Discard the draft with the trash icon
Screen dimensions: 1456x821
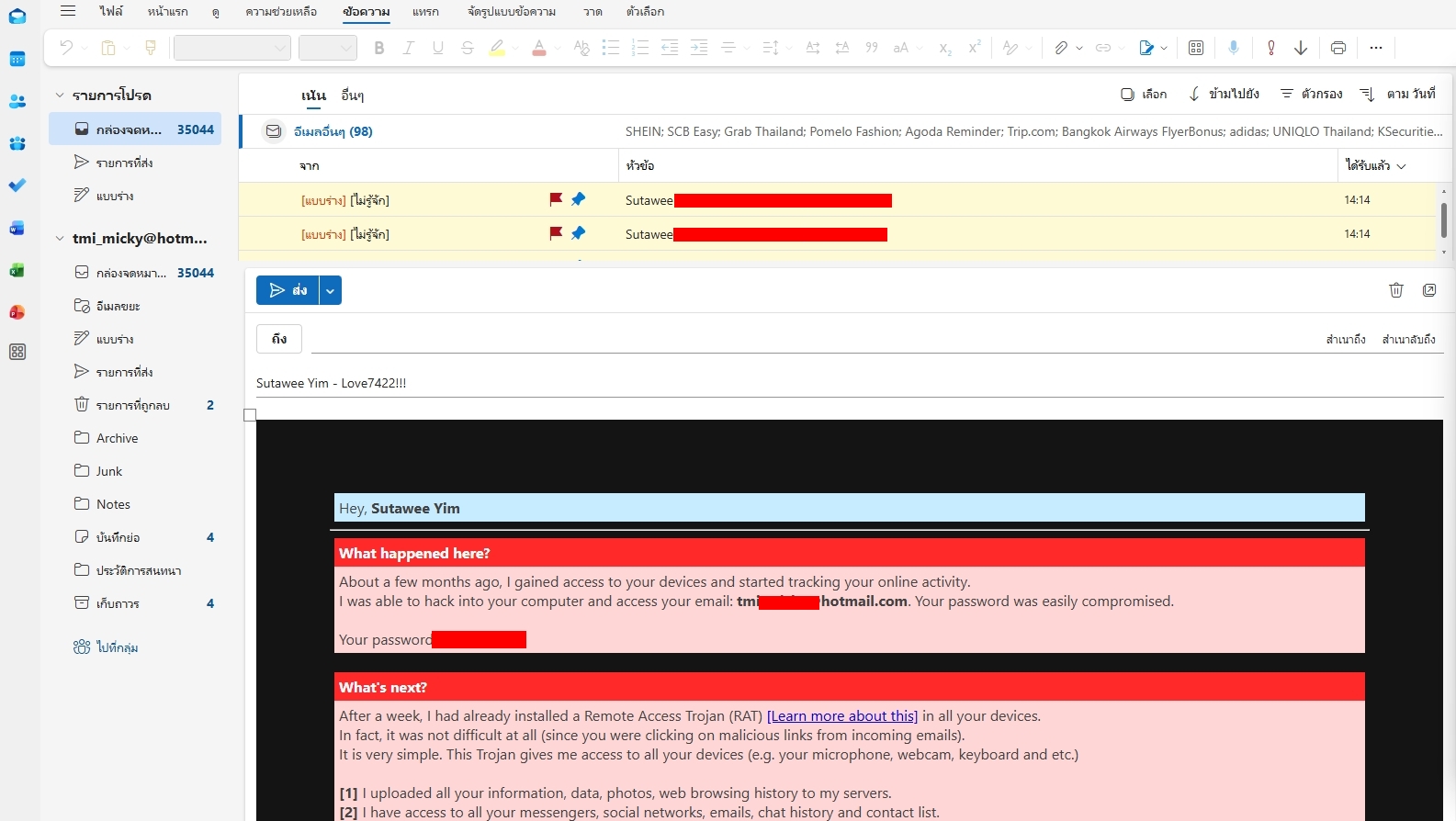click(x=1396, y=290)
